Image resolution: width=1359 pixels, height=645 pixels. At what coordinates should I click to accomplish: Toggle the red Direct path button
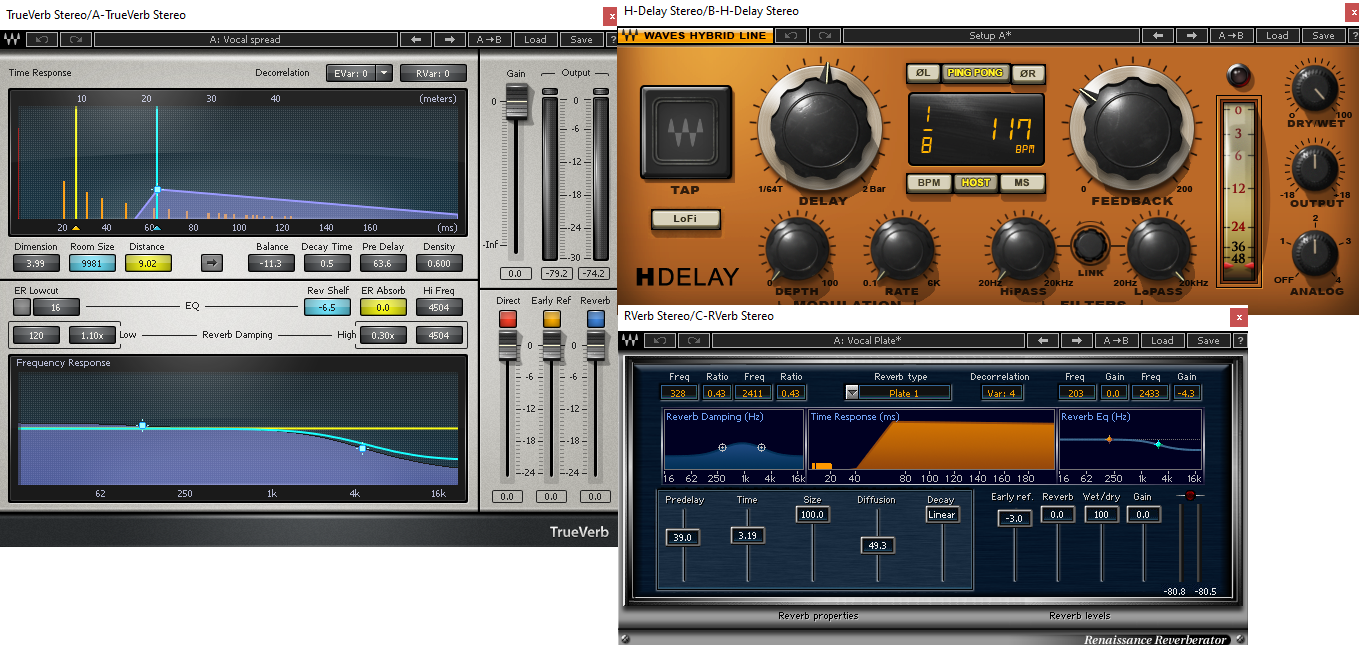[x=507, y=318]
